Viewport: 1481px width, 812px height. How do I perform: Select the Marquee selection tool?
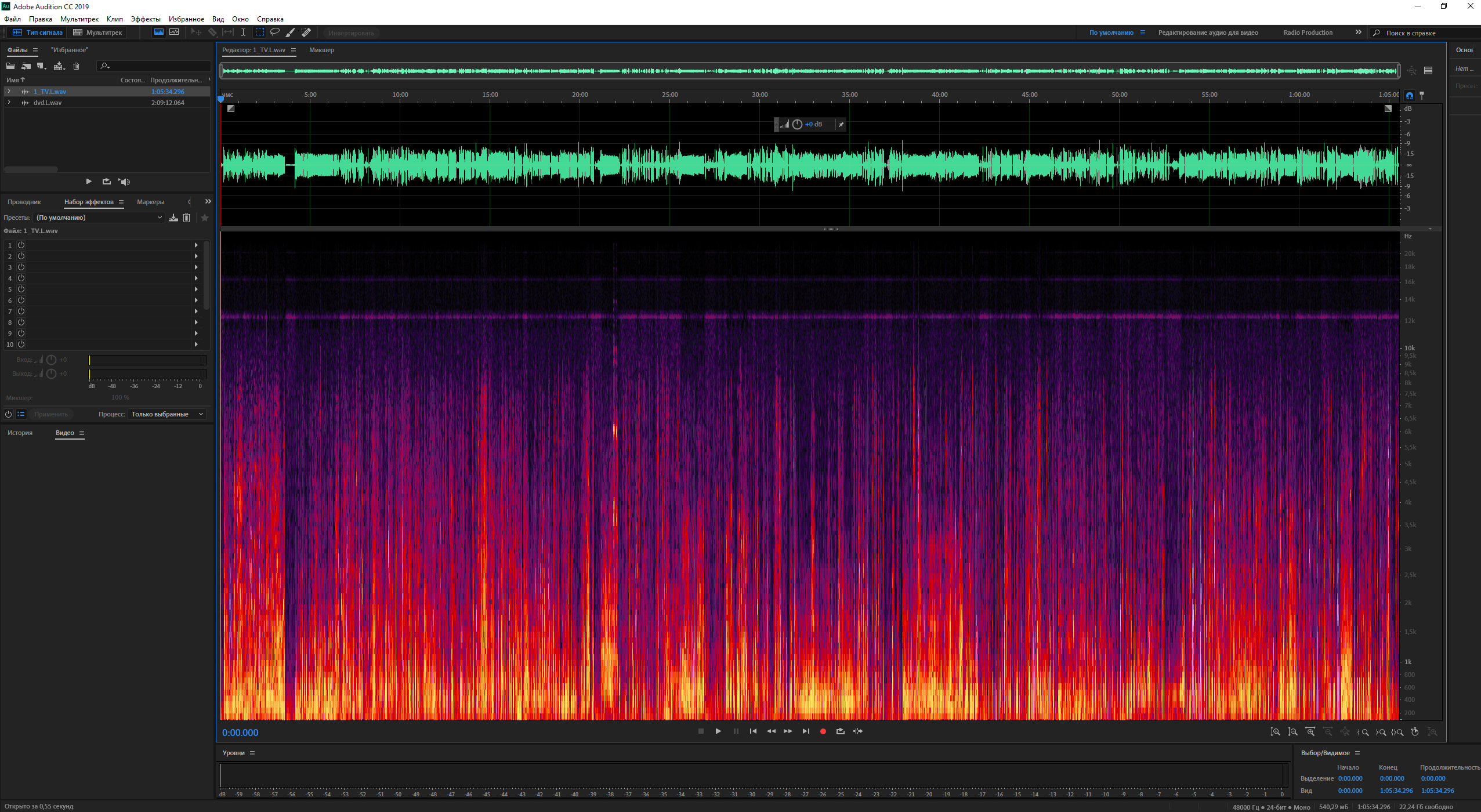(260, 32)
